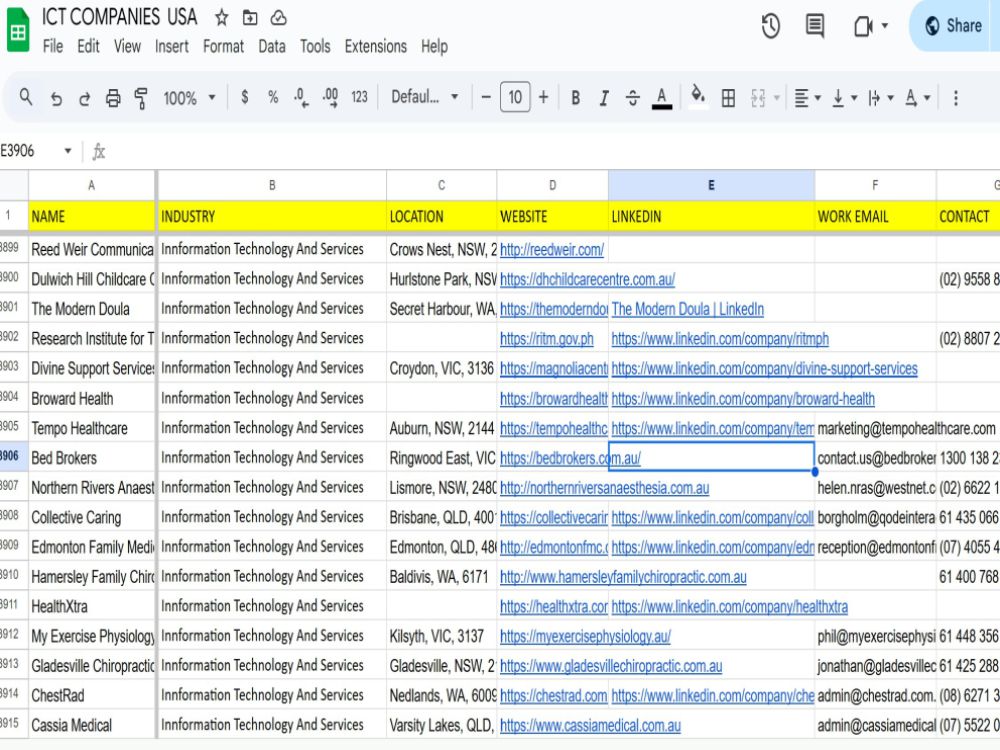
Task: Open the View menu
Action: [x=127, y=46]
